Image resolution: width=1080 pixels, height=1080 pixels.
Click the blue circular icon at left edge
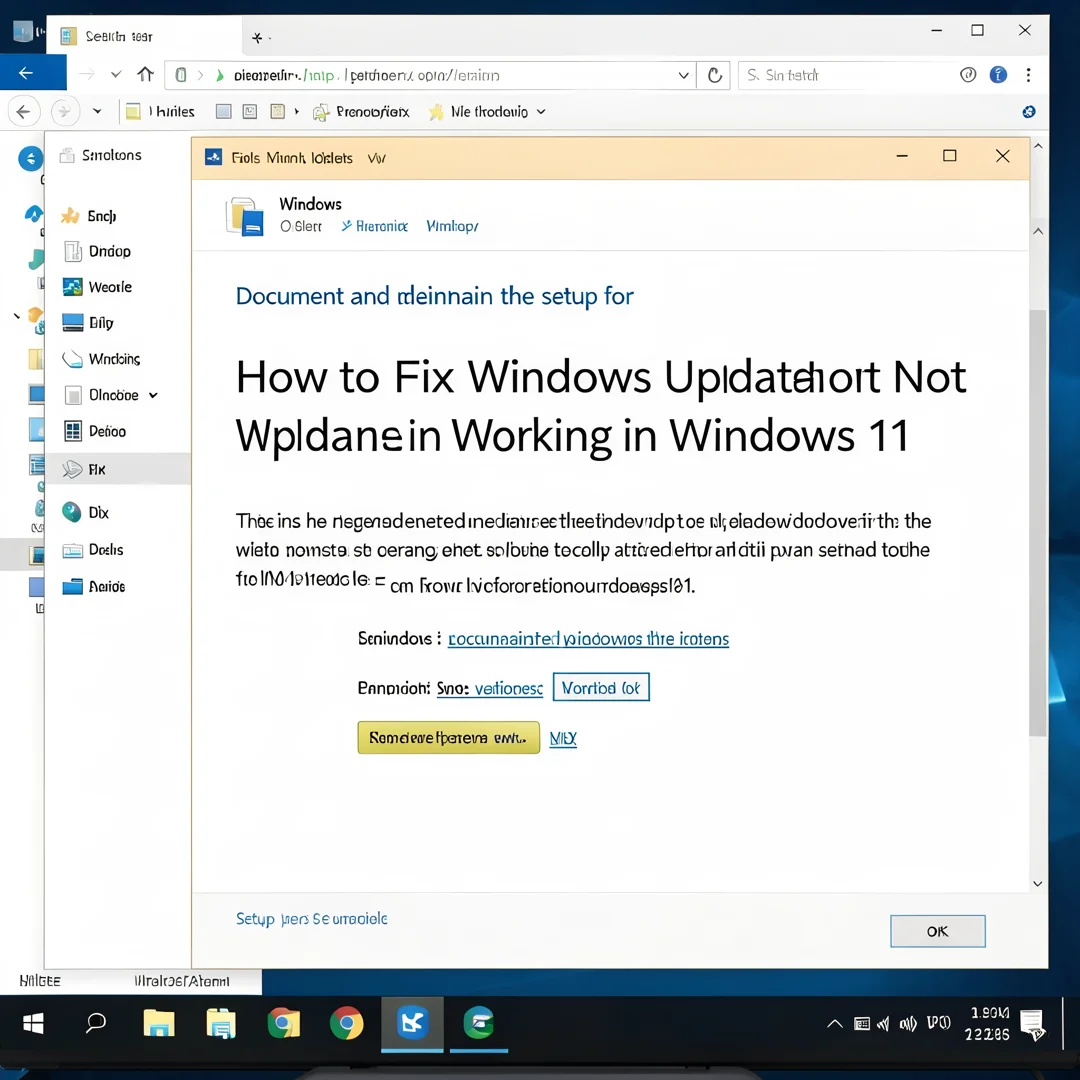[30, 159]
